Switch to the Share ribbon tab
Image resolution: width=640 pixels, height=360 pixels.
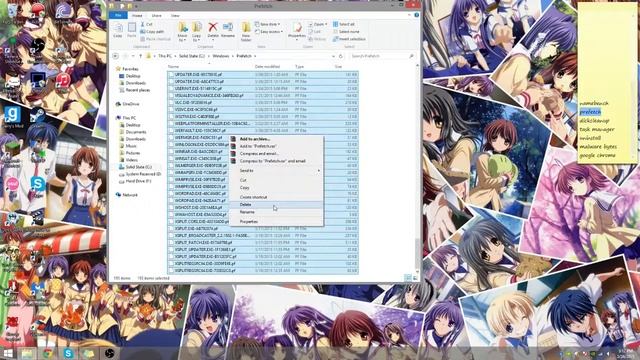coord(156,16)
